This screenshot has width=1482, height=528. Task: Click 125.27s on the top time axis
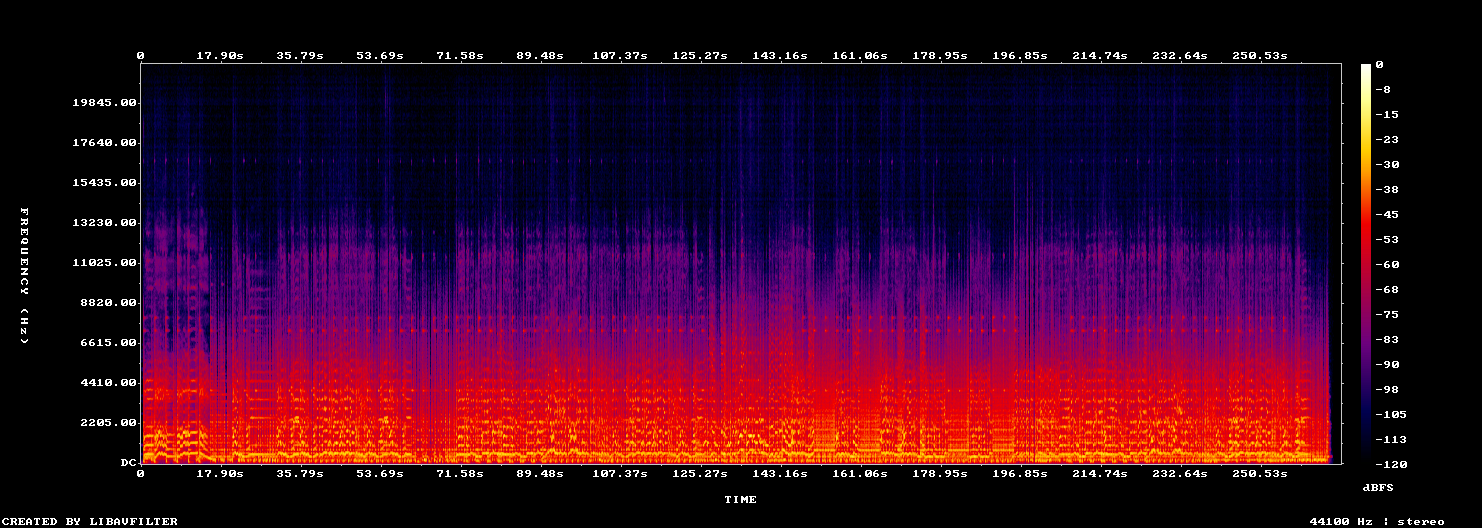pos(700,56)
